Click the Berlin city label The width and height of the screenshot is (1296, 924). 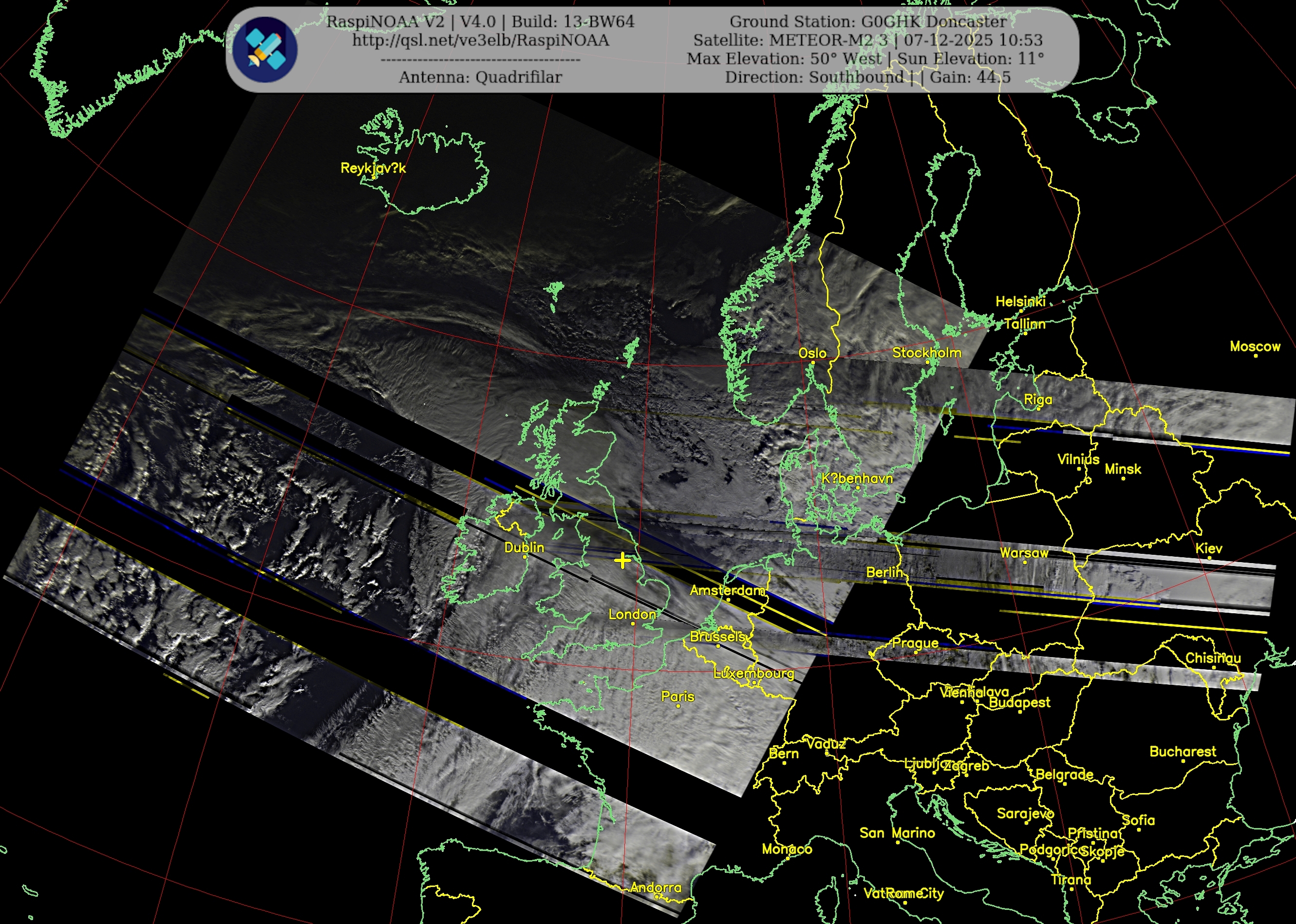[x=884, y=572]
